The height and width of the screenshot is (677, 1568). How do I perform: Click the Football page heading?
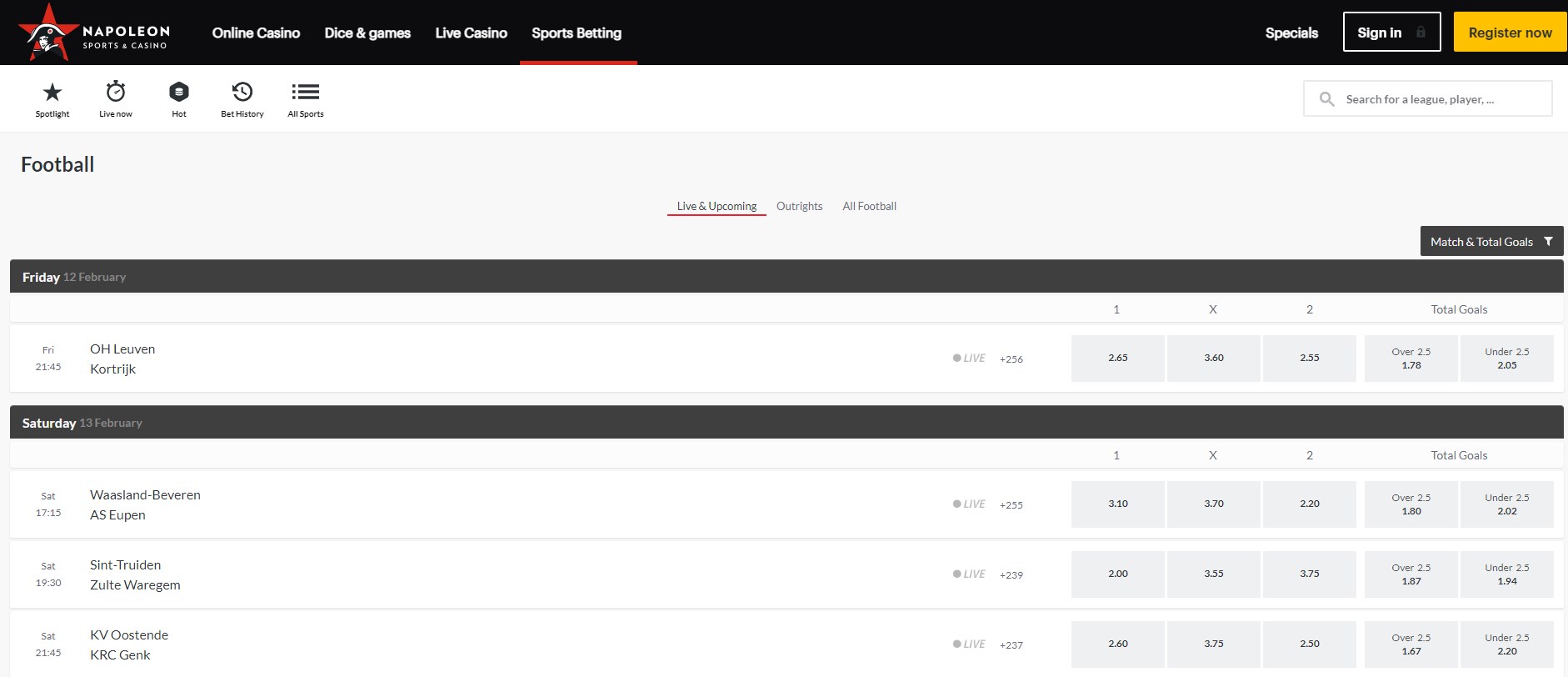pos(57,164)
